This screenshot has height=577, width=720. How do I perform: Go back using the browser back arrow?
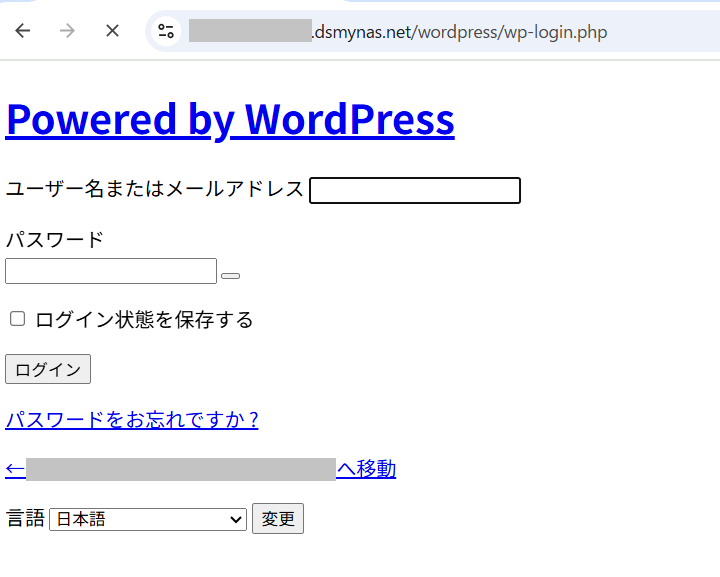click(x=22, y=31)
